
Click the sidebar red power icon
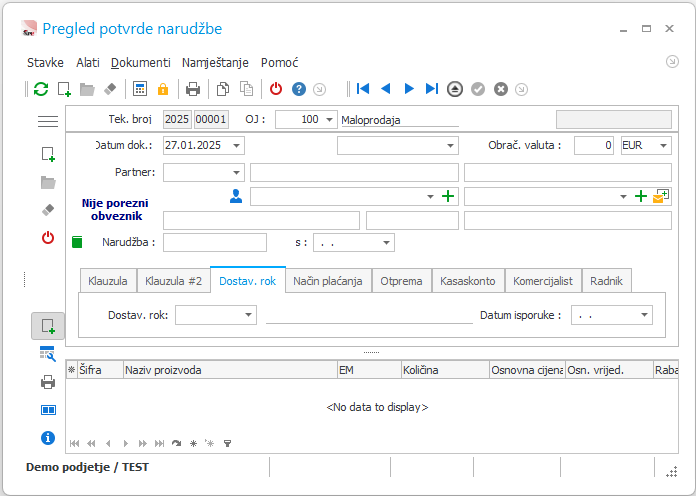48,238
